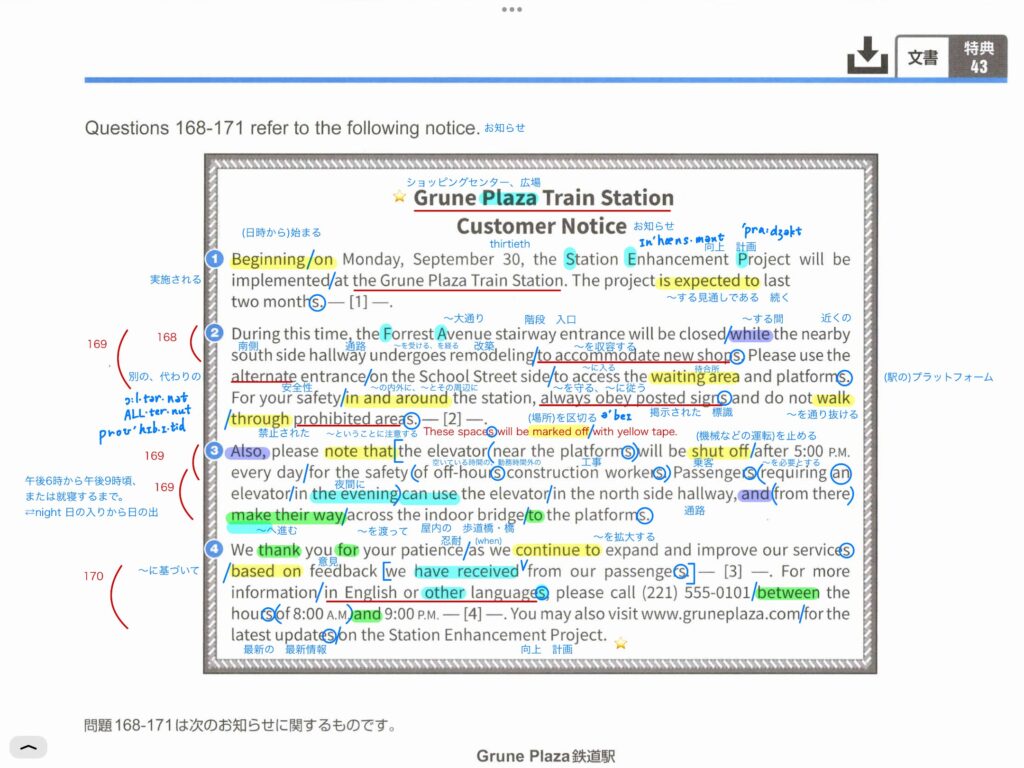The height and width of the screenshot is (768, 1024).
Task: Click the numbered circle 3 paragraph marker
Action: (x=215, y=451)
